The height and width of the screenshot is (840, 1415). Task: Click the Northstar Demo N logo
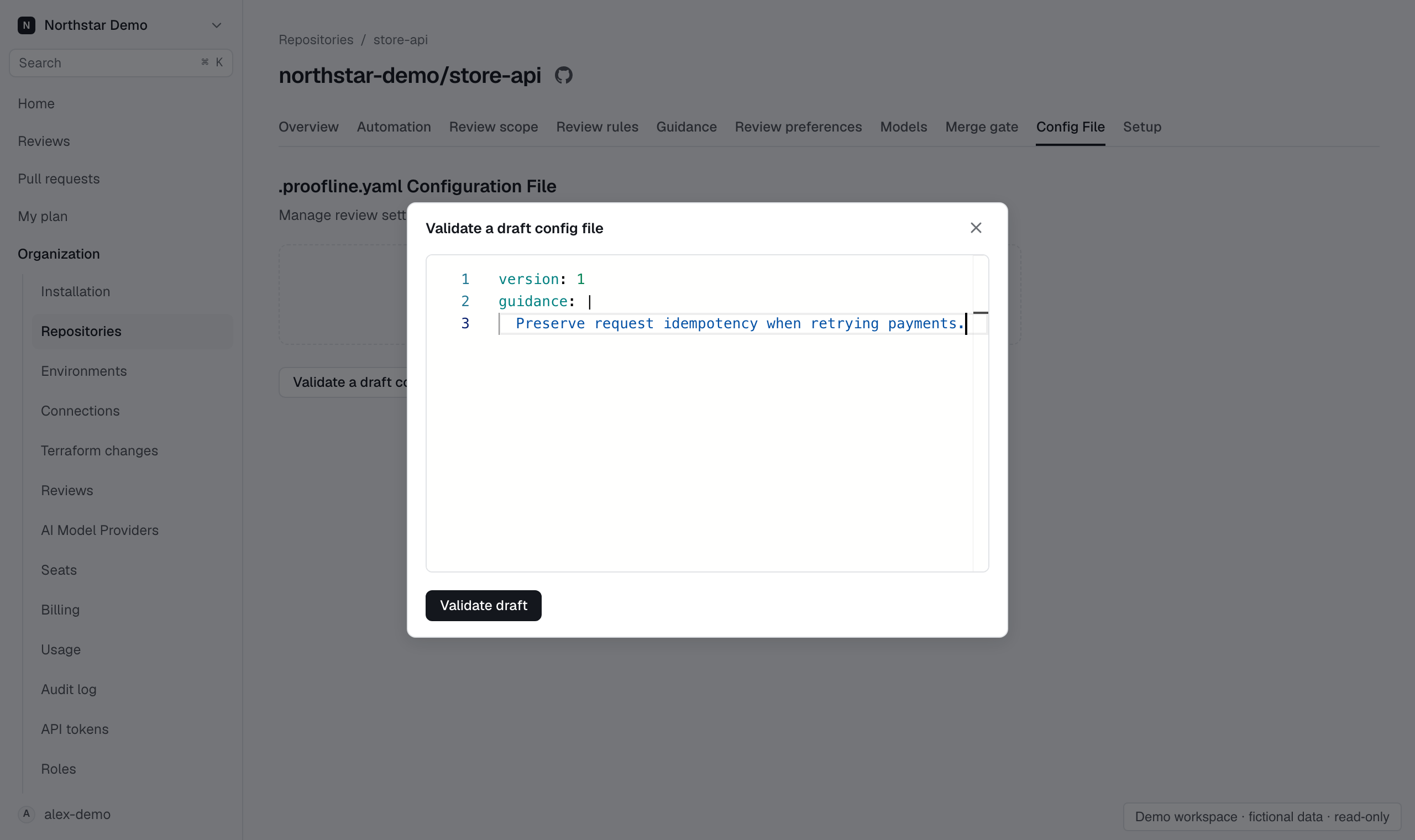[x=27, y=25]
